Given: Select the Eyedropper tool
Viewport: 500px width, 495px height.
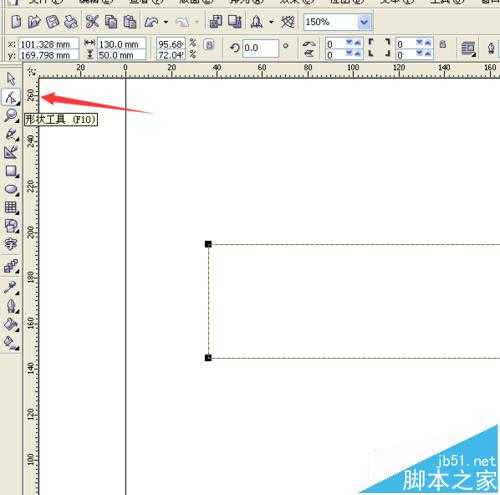Looking at the screenshot, I should [x=11, y=287].
